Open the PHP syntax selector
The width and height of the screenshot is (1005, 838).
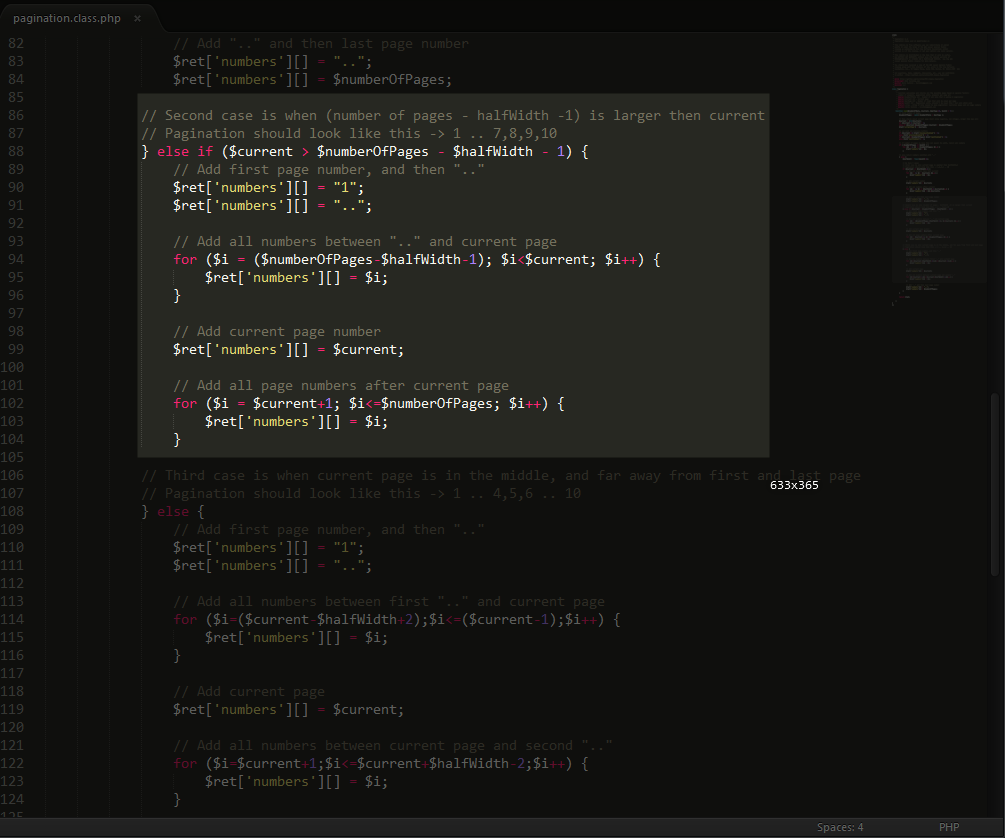tap(948, 827)
